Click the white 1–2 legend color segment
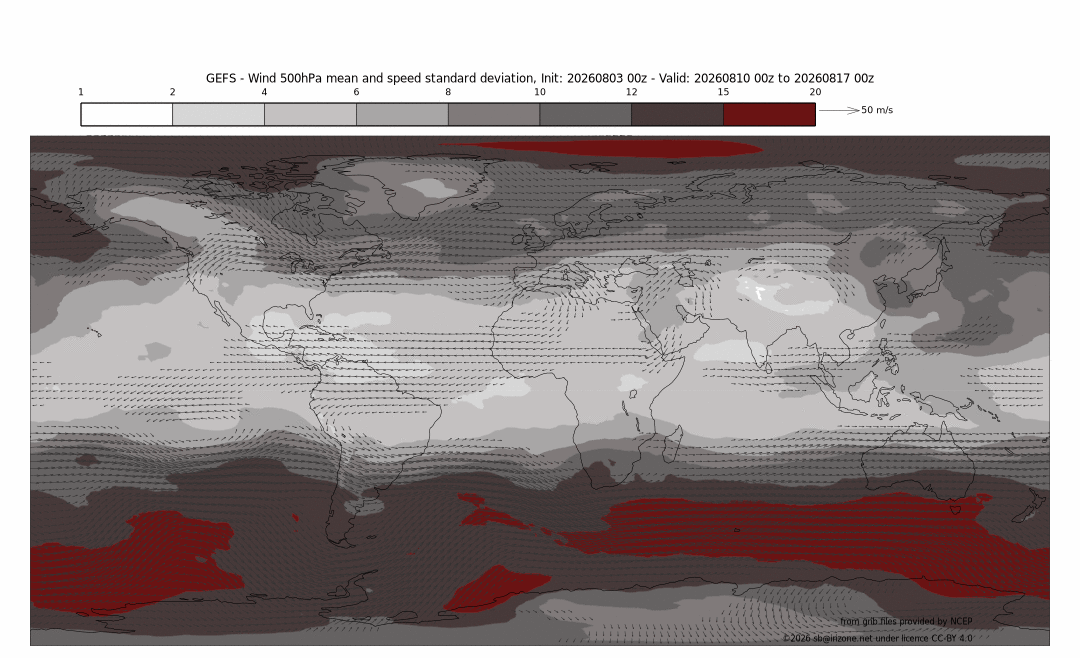Image resolution: width=1080 pixels, height=658 pixels. [x=127, y=114]
